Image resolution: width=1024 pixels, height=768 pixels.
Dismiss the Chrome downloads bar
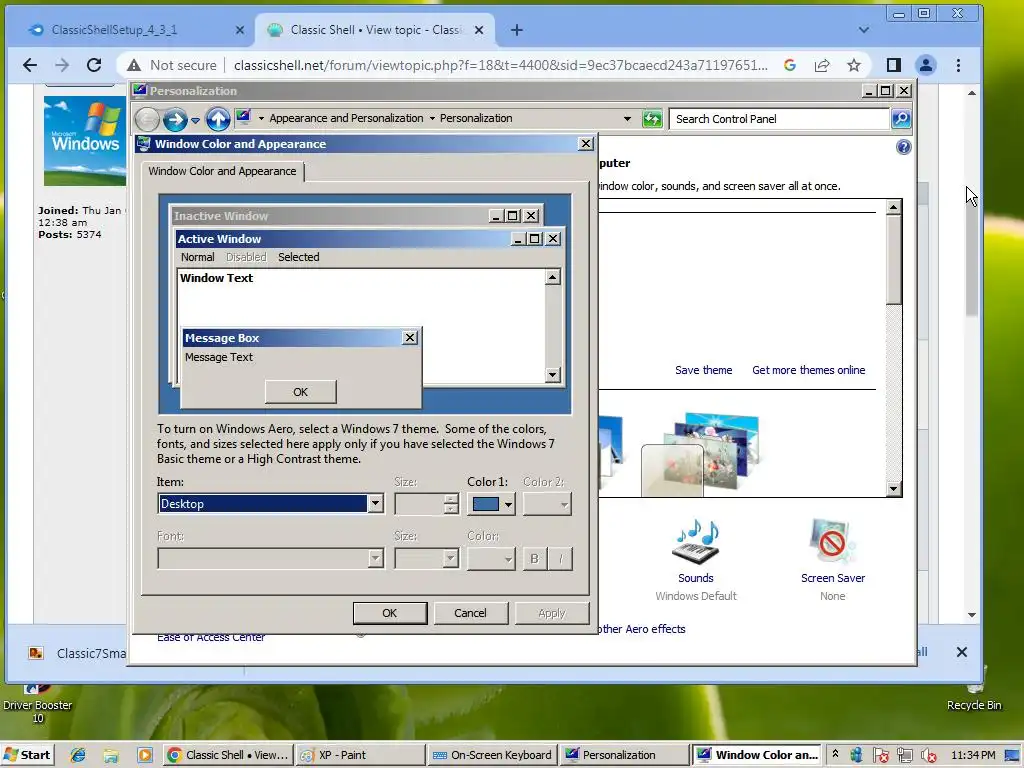point(961,652)
